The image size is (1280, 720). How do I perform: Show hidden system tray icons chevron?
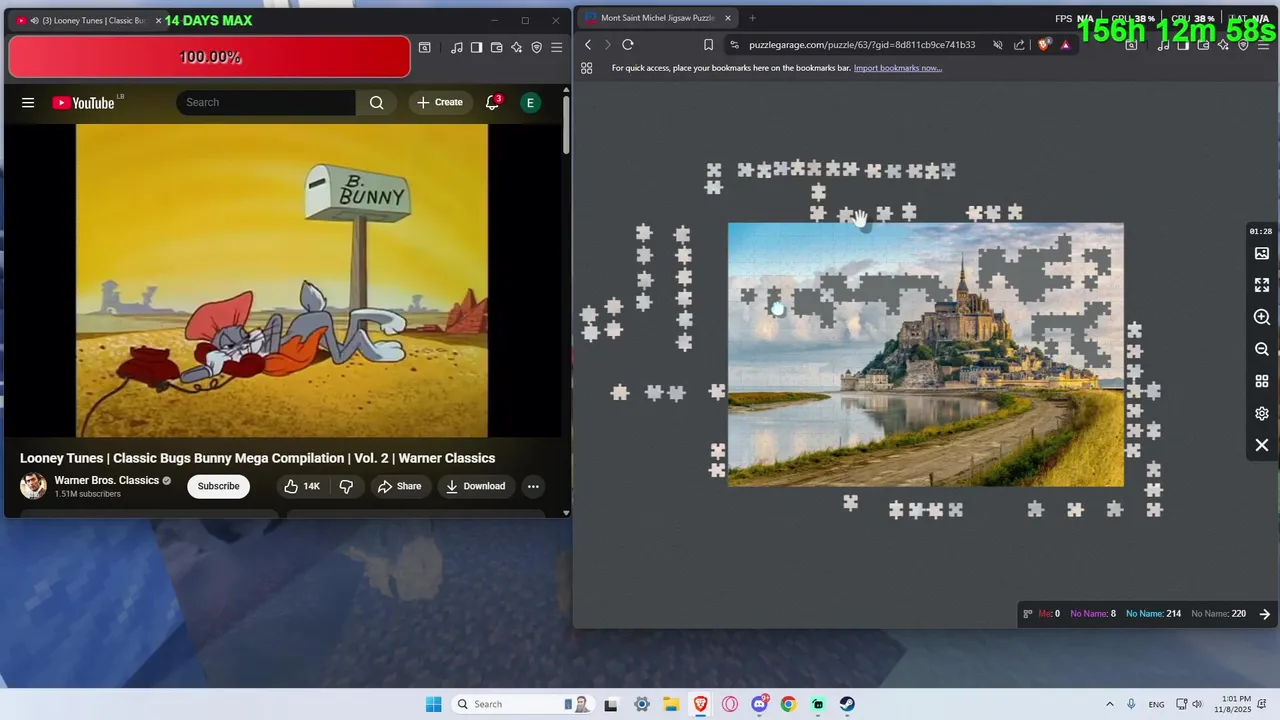click(x=1109, y=704)
